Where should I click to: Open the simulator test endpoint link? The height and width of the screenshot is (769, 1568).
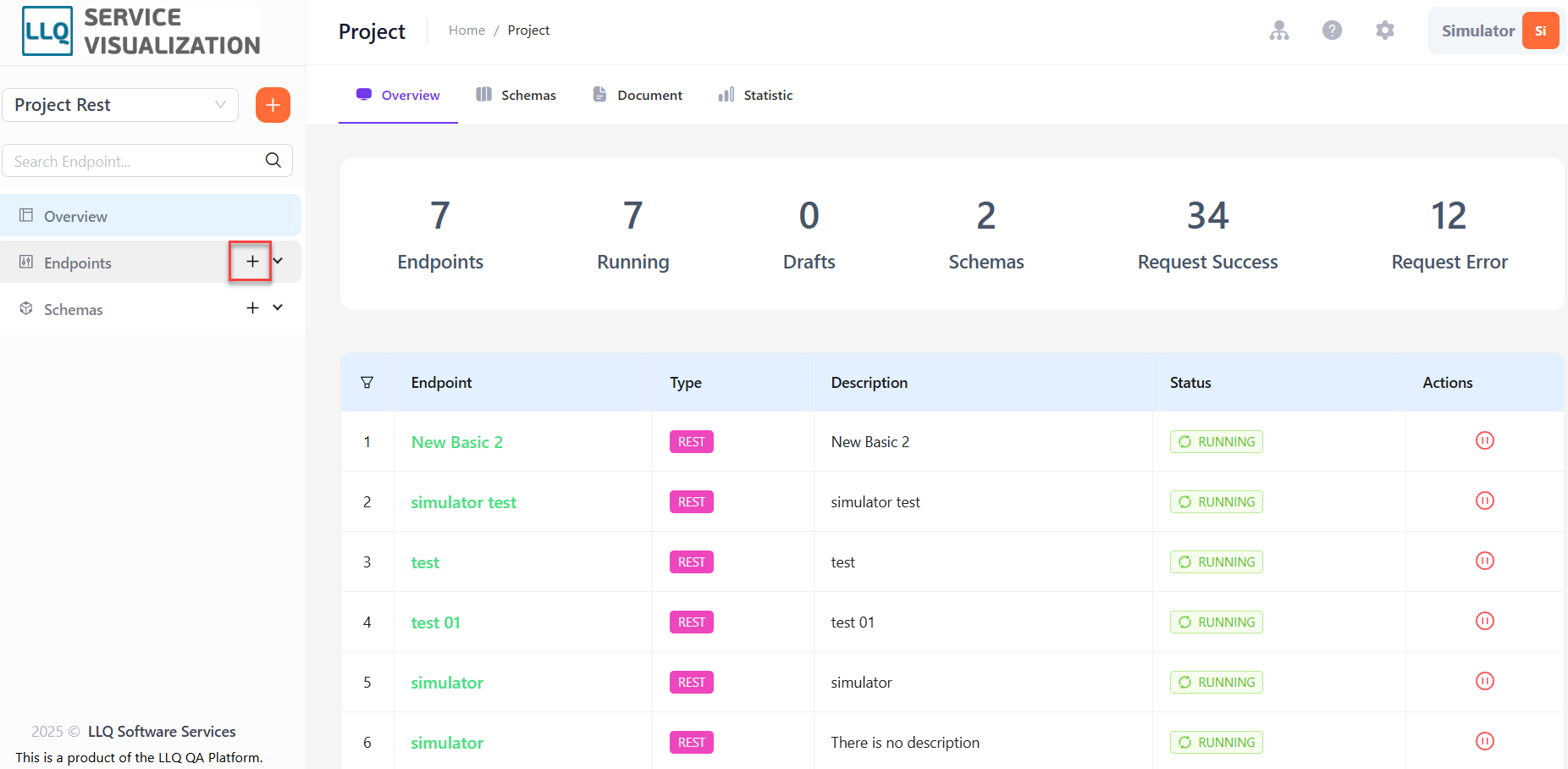[464, 502]
